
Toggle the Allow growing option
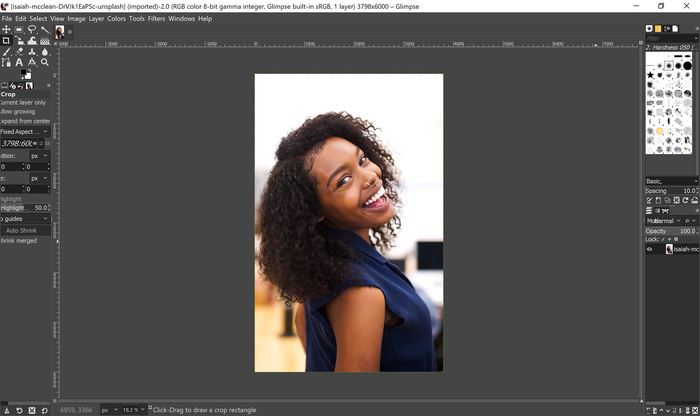[22, 112]
